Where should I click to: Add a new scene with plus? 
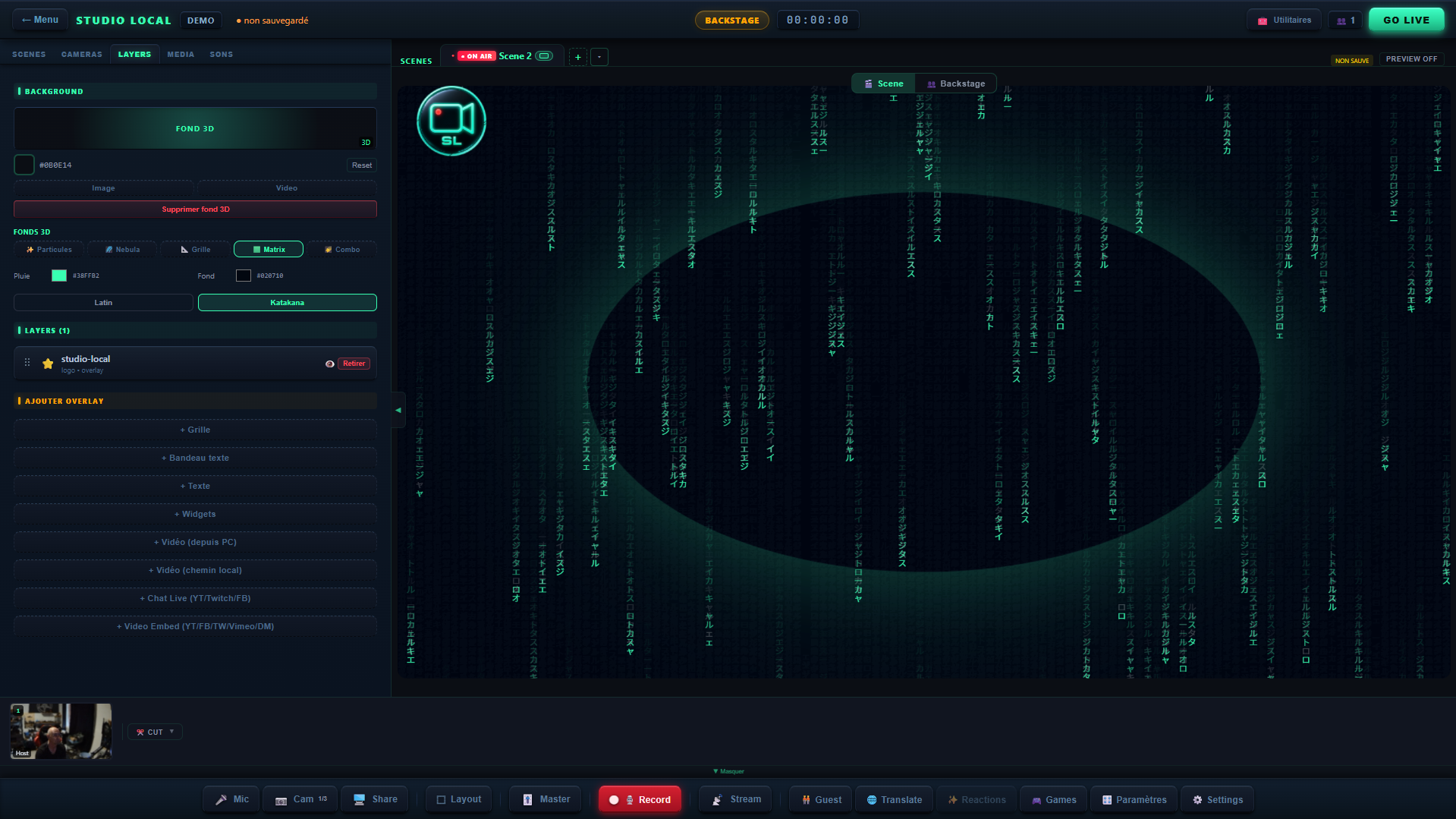(578, 57)
